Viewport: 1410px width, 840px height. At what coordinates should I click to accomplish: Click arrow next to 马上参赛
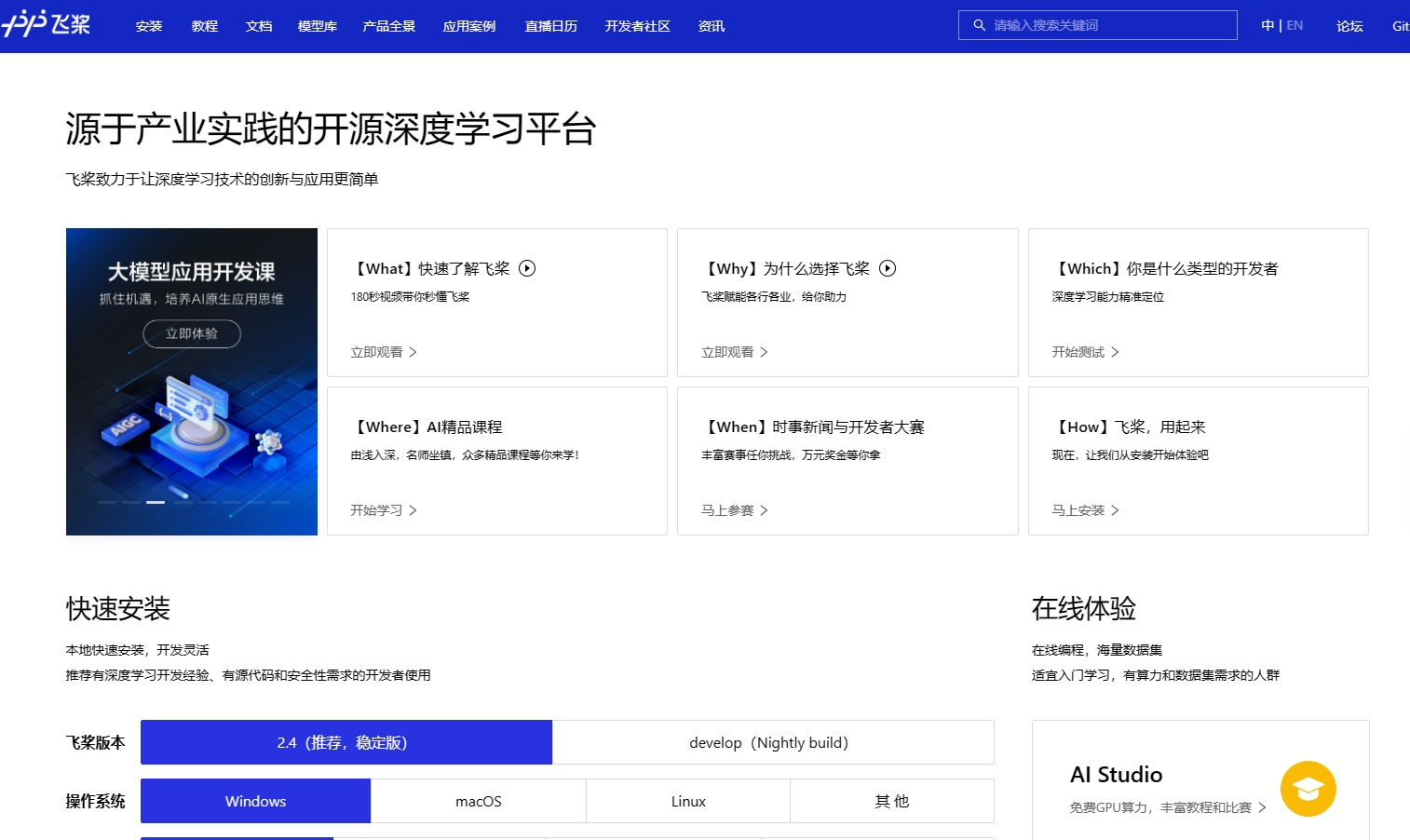(764, 510)
